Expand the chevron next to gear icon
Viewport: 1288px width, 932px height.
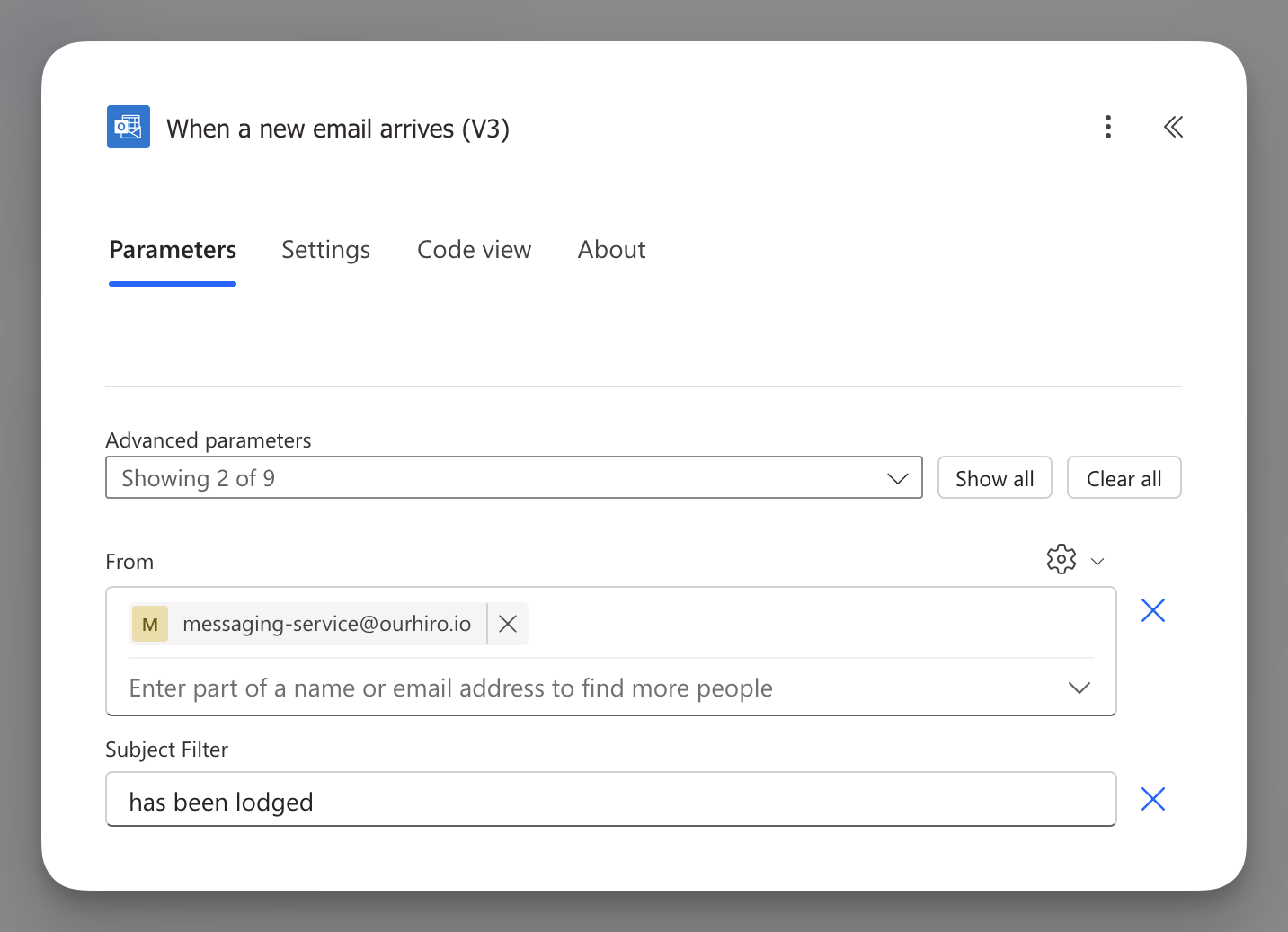tap(1097, 562)
